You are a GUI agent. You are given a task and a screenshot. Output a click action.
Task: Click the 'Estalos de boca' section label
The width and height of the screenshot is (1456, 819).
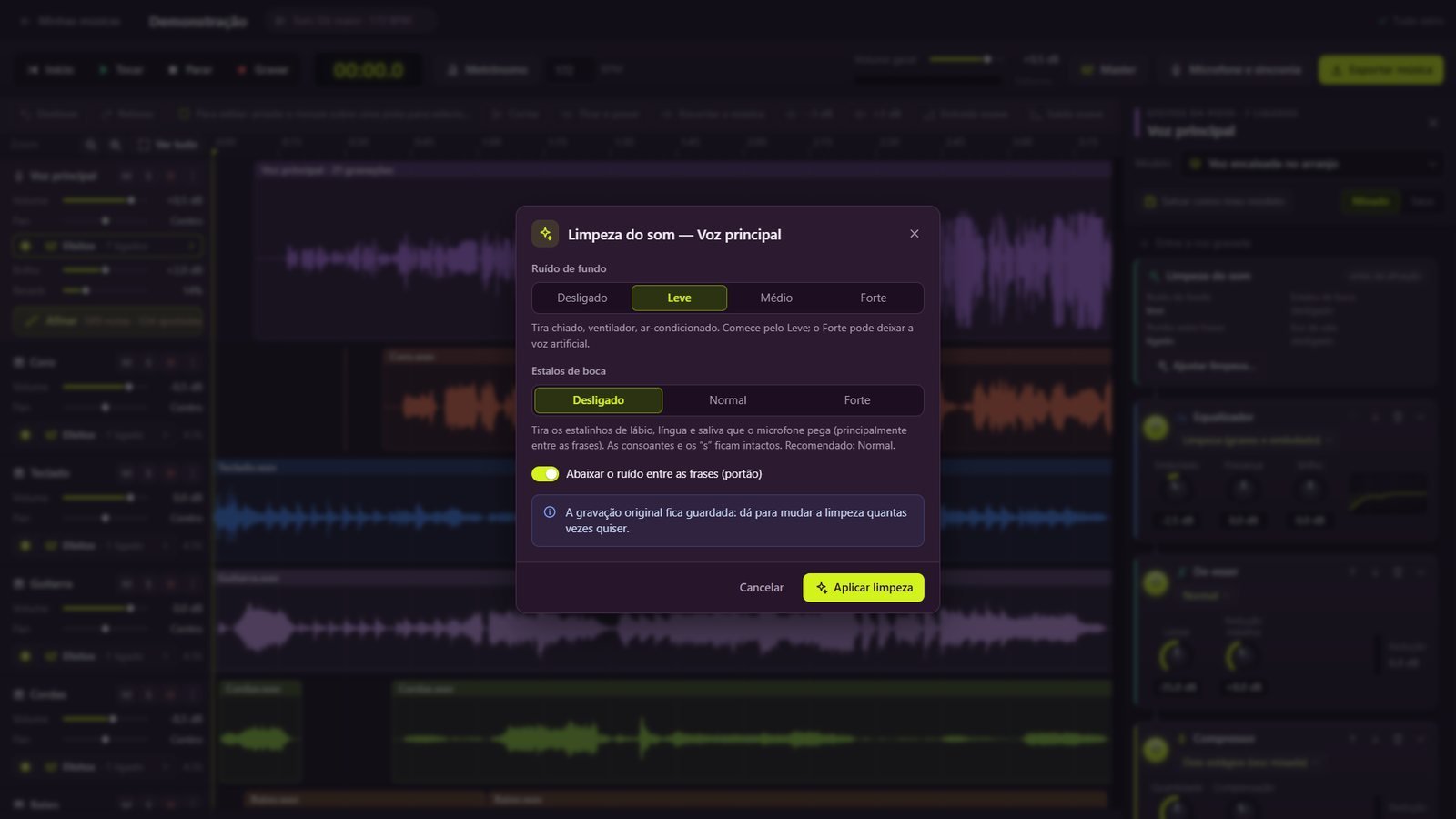point(569,371)
